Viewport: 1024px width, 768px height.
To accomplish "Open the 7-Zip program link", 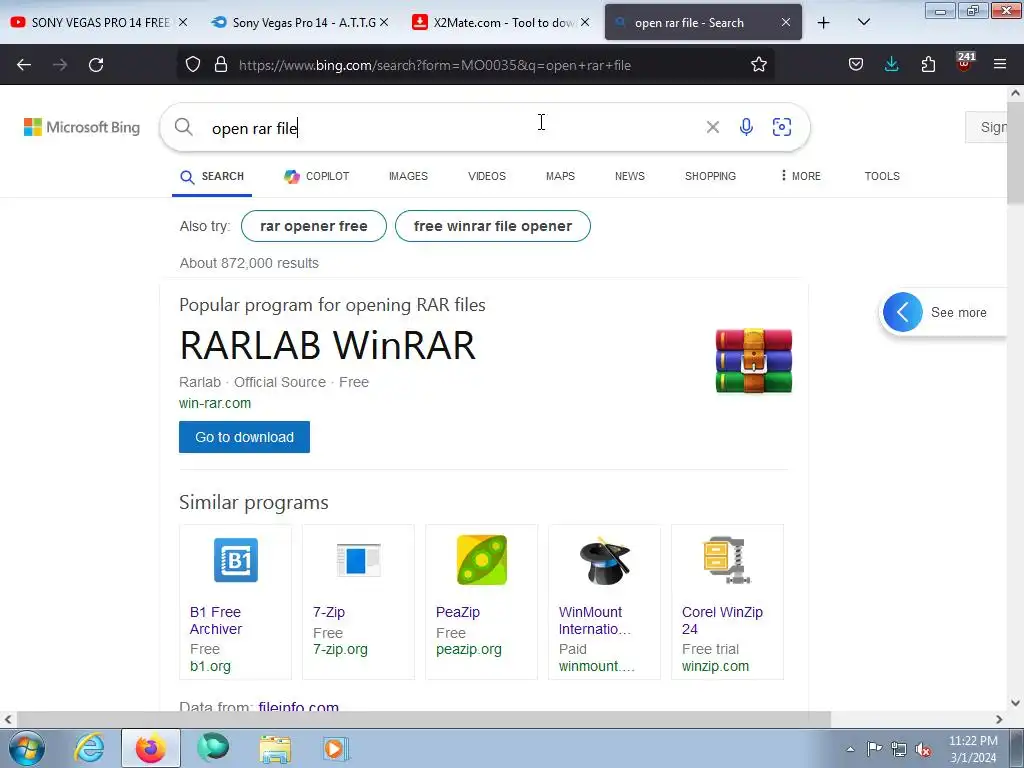I will [x=328, y=612].
